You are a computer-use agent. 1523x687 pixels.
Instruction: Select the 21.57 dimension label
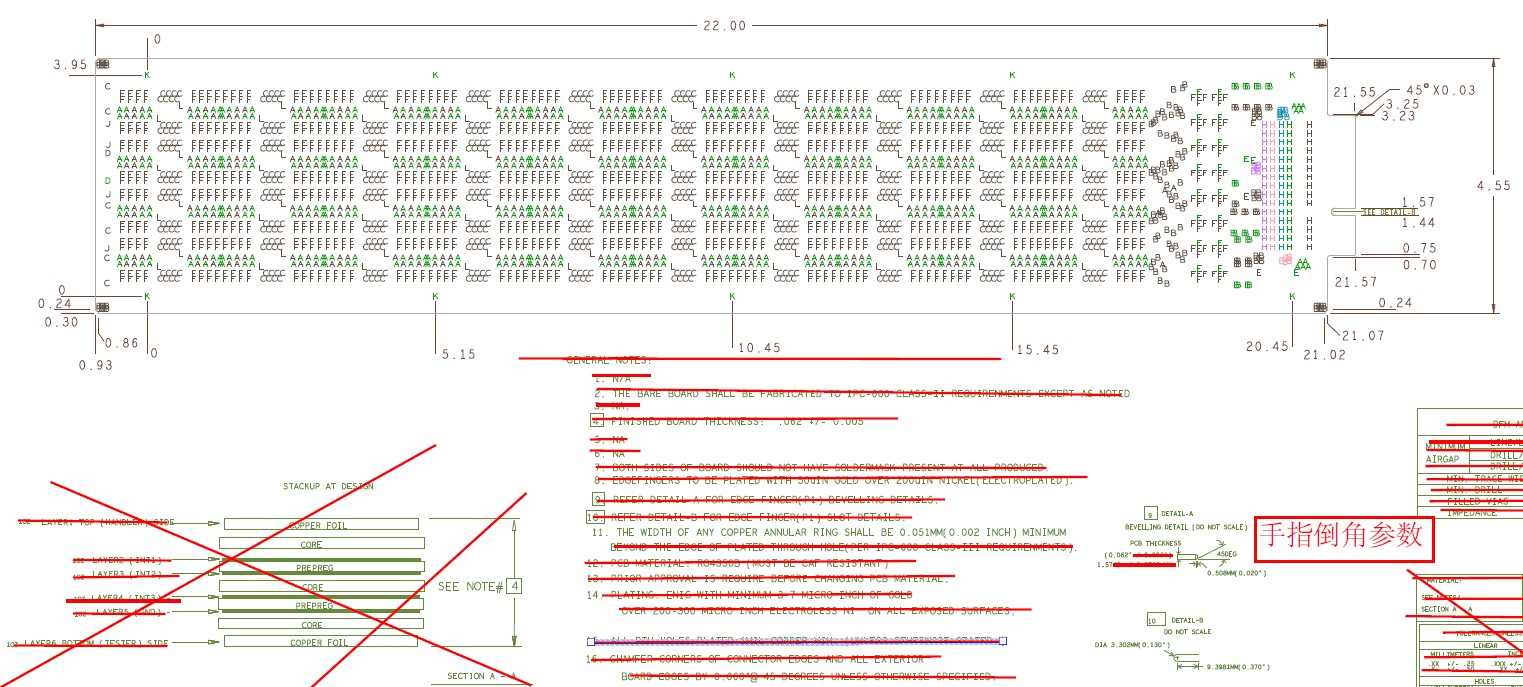1356,282
